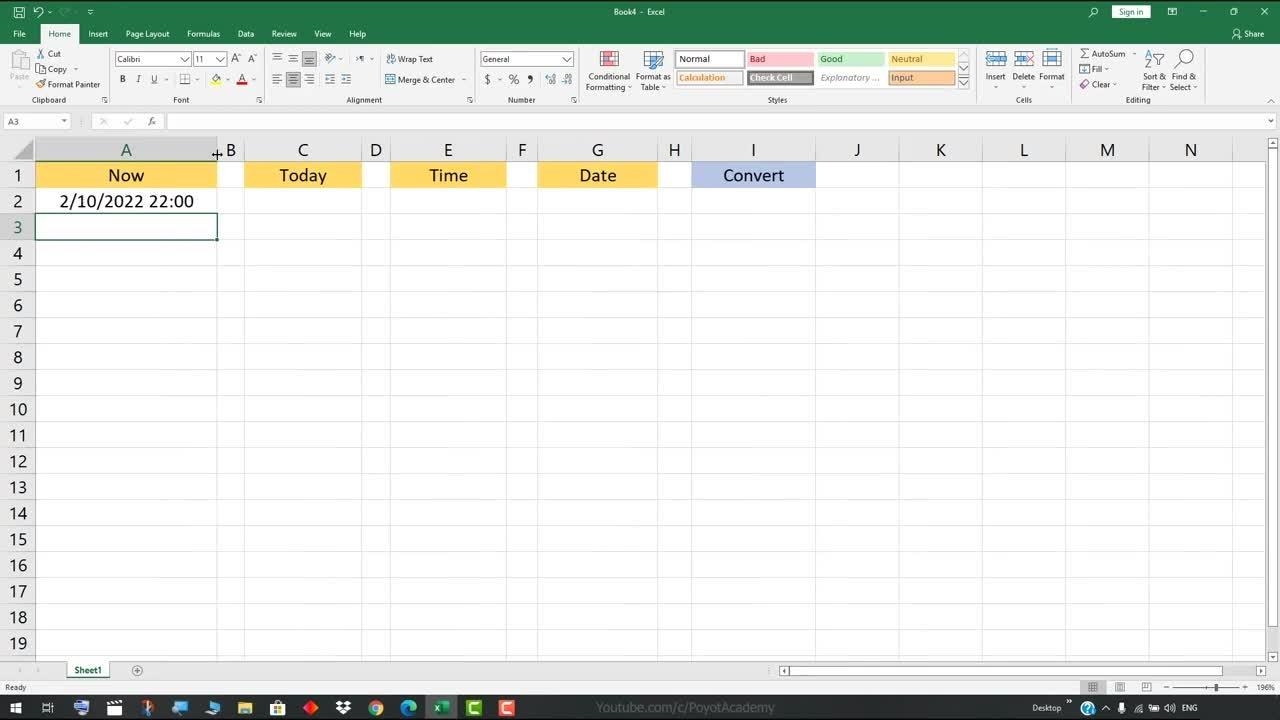Image resolution: width=1280 pixels, height=720 pixels.
Task: Add a new sheet with plus icon
Action: [137, 670]
